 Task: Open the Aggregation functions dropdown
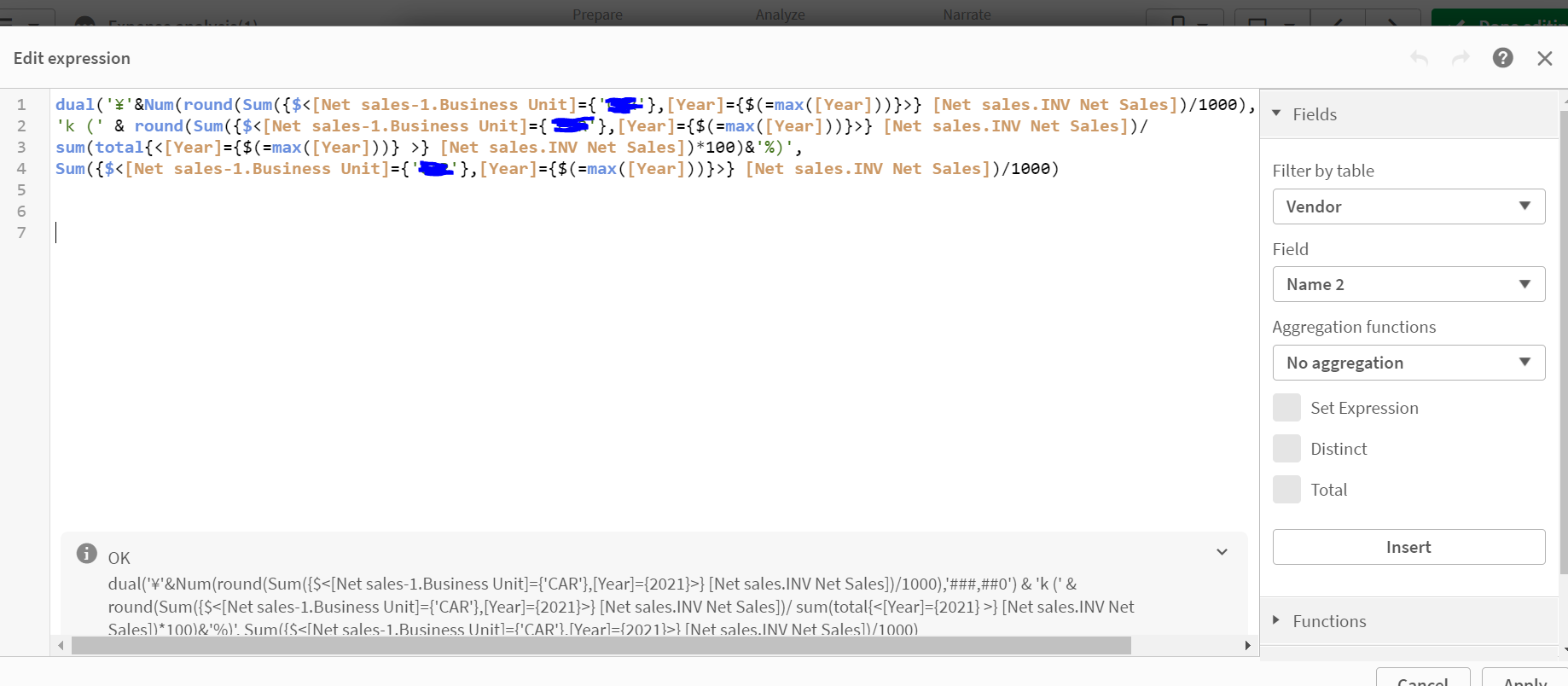tap(1408, 363)
